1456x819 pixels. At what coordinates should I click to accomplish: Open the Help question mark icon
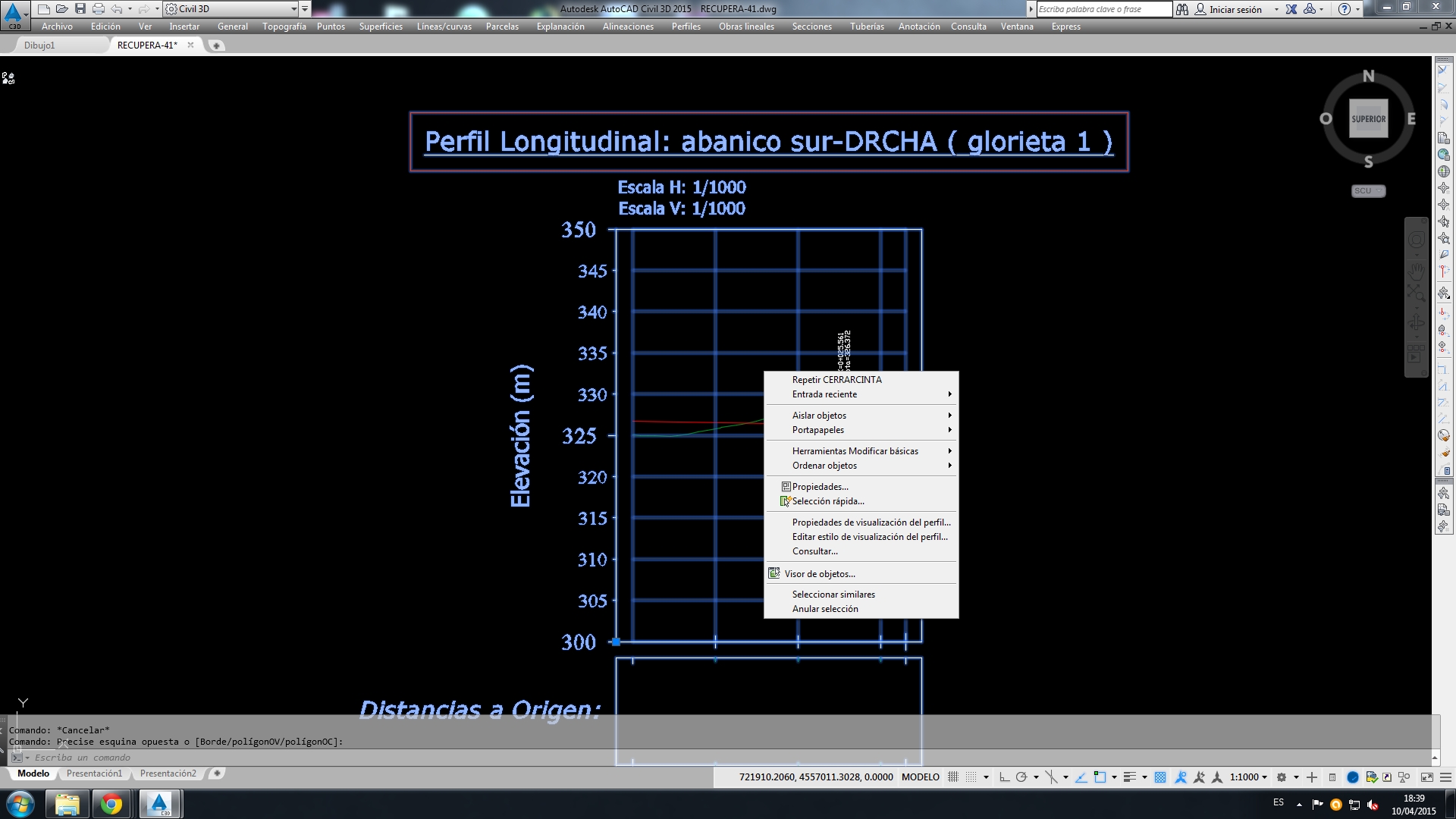1345,9
